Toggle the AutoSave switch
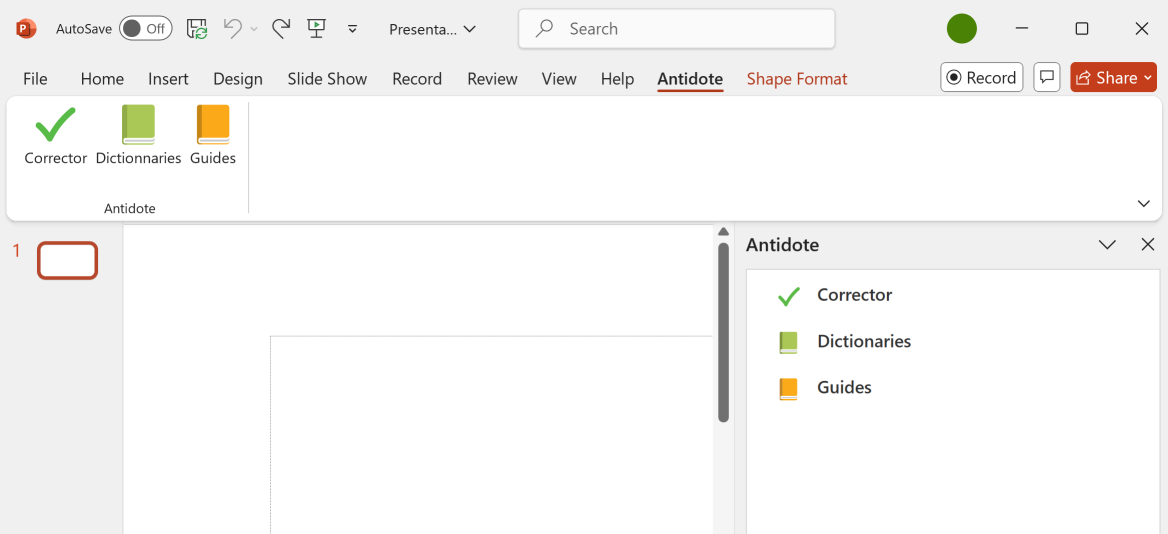The height and width of the screenshot is (534, 1168). click(x=145, y=29)
